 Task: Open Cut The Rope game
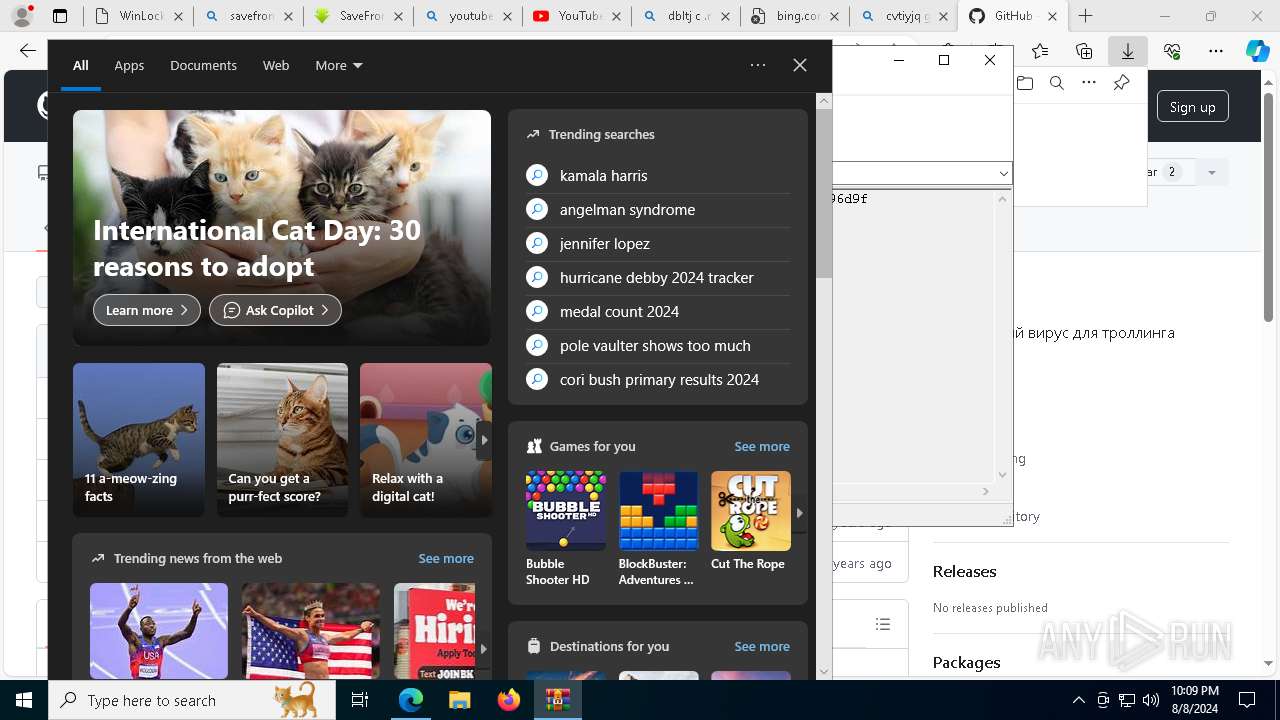pos(750,520)
